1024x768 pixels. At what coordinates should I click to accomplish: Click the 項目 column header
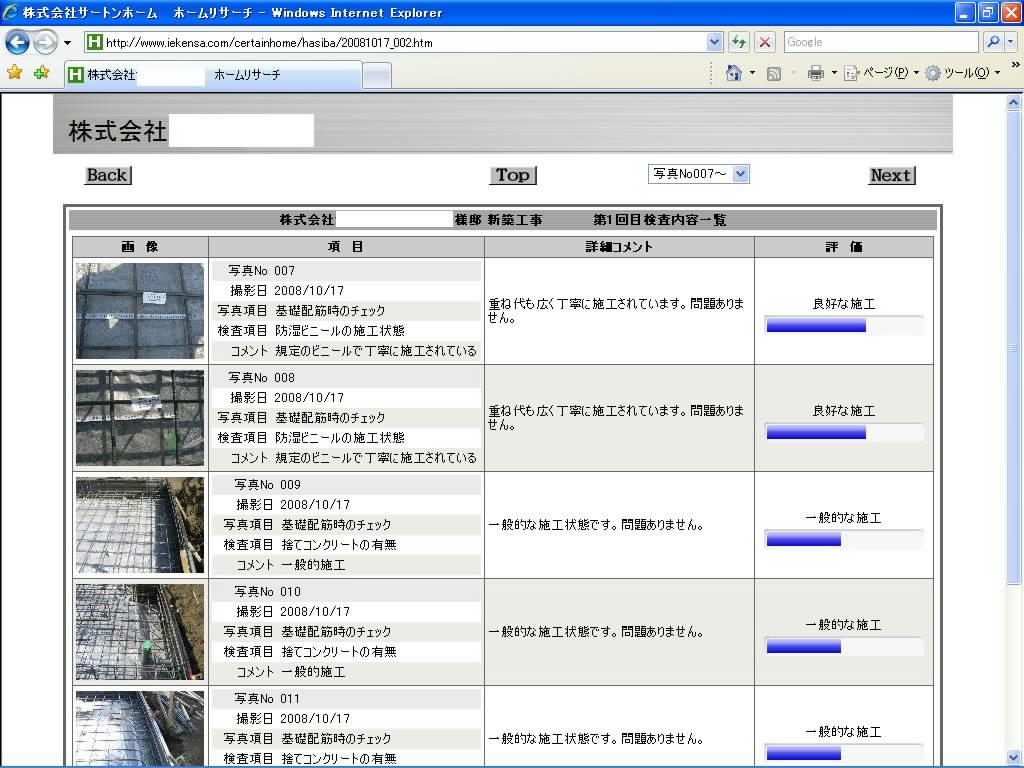coord(346,247)
